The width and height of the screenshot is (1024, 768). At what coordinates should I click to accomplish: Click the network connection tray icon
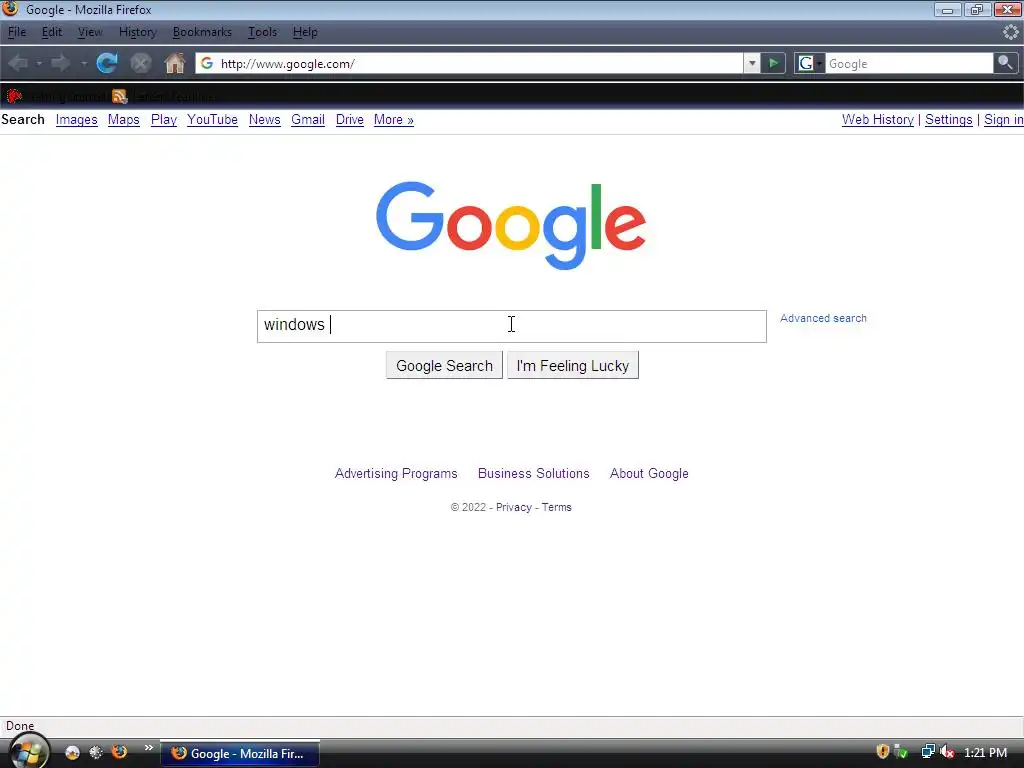pyautogui.click(x=927, y=752)
